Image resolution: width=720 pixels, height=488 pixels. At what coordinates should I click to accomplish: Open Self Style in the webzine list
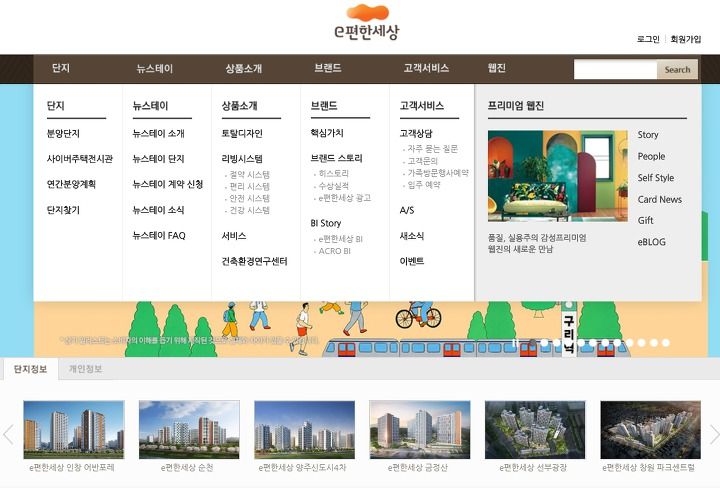[x=656, y=178]
